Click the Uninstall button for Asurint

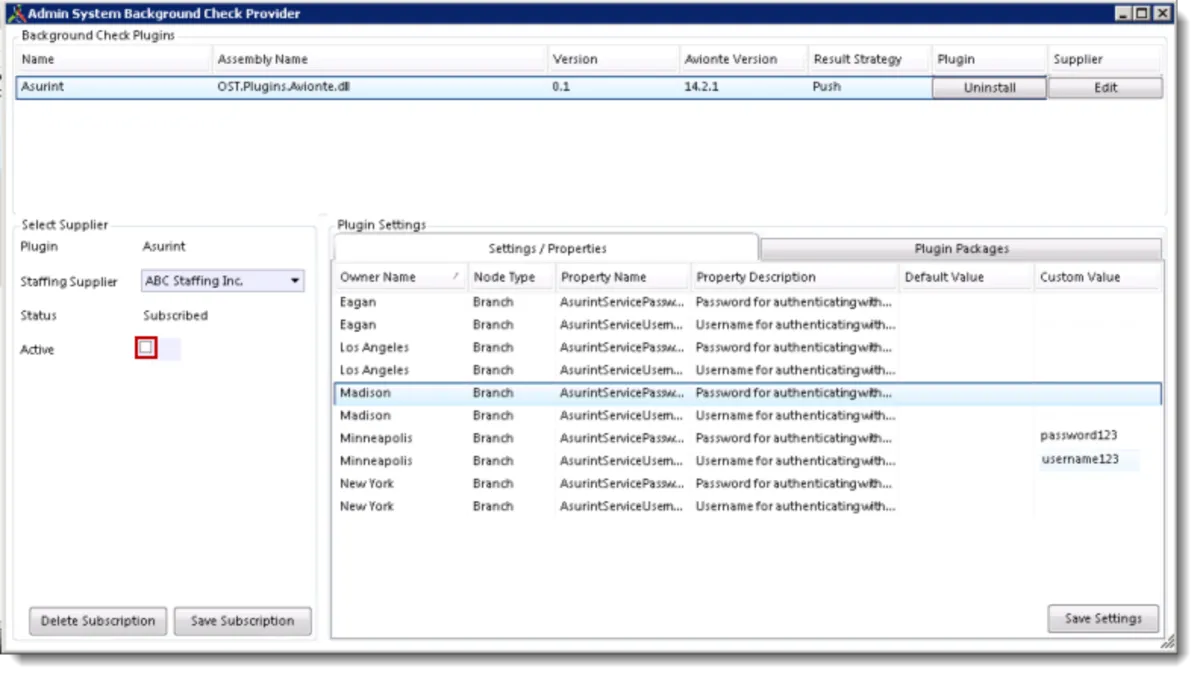click(989, 88)
